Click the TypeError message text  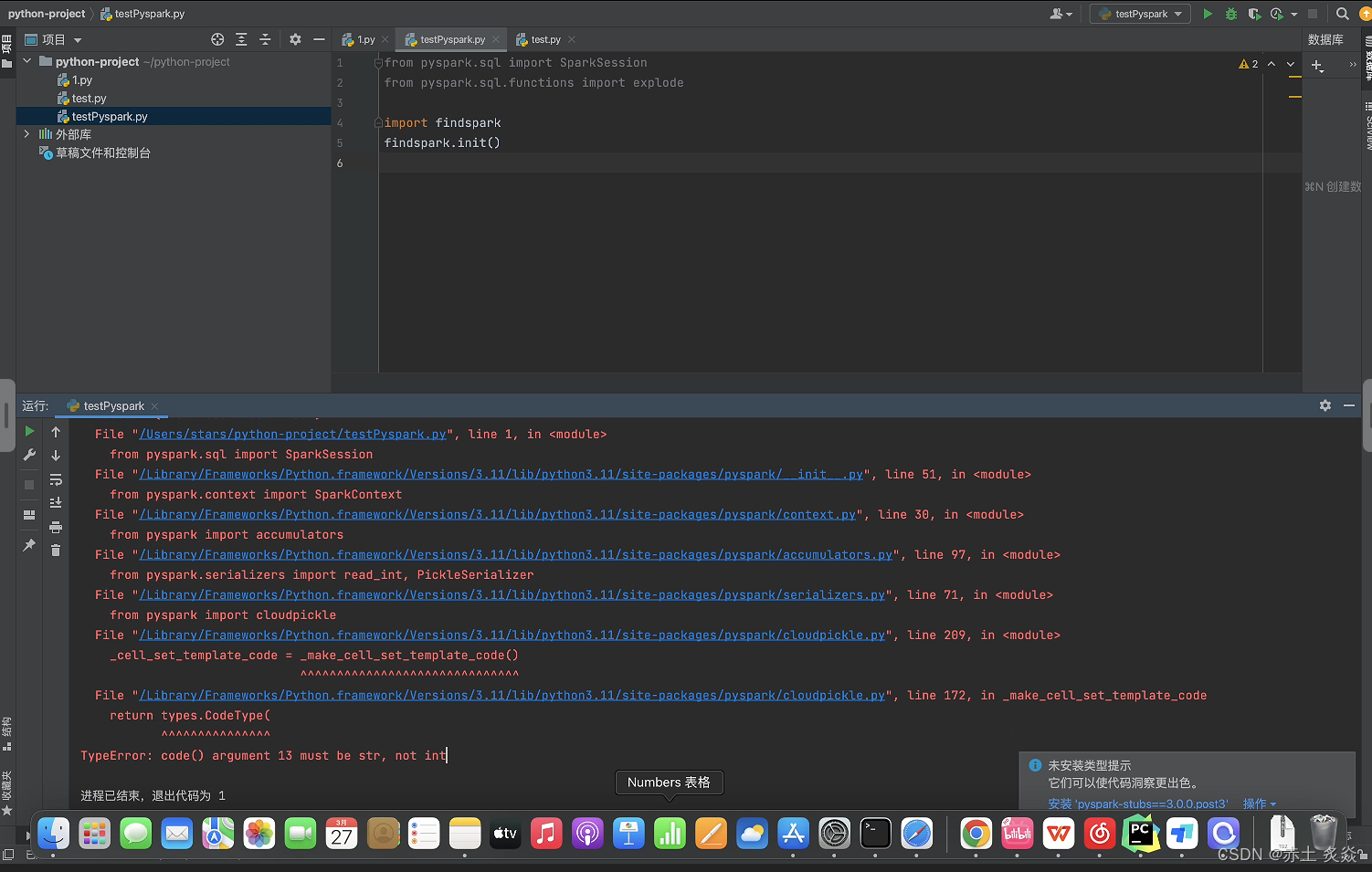tap(263, 756)
